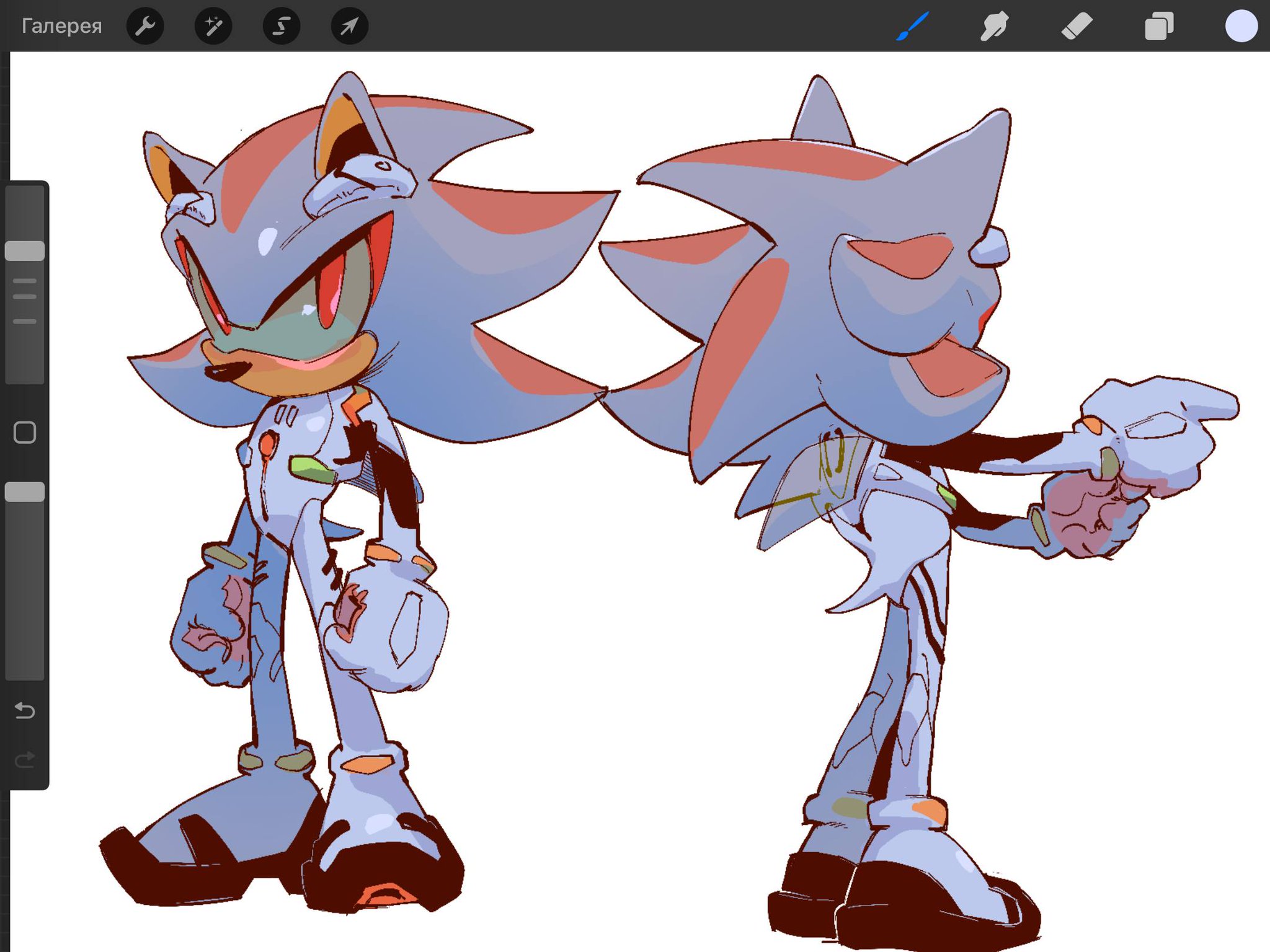This screenshot has height=952, width=1270.
Task: Click the brush opacity slider handle
Action: click(x=25, y=492)
